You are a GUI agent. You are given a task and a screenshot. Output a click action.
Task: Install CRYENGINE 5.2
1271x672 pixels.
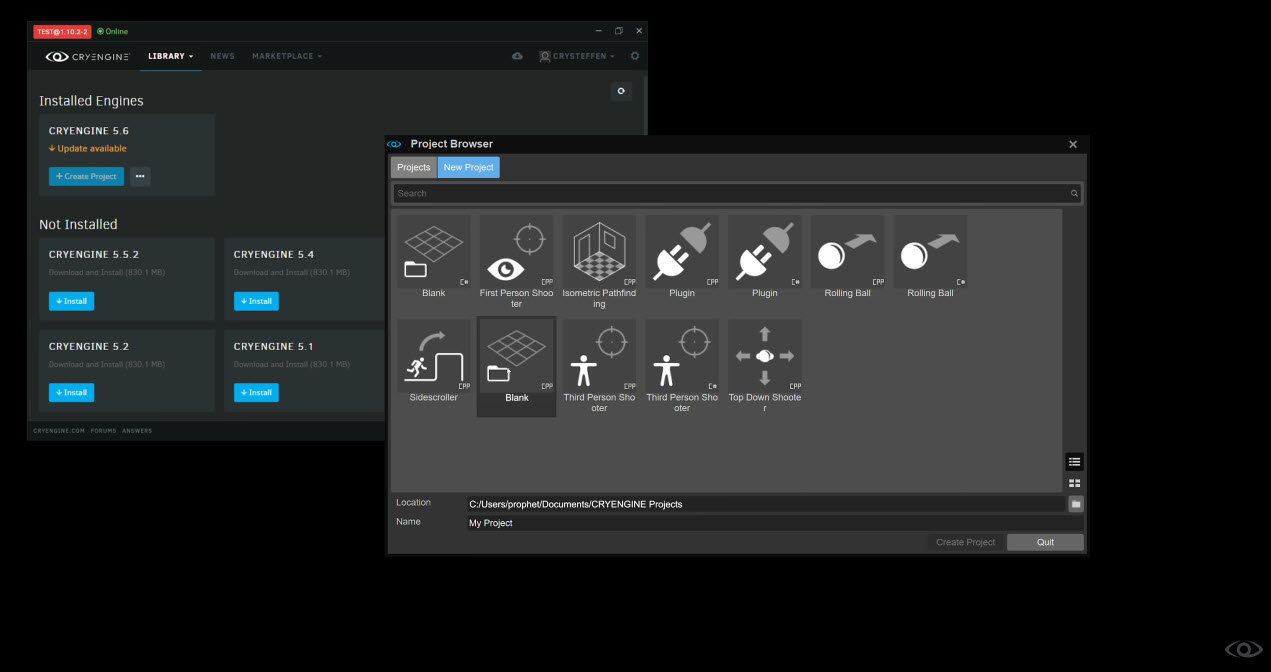click(x=71, y=393)
